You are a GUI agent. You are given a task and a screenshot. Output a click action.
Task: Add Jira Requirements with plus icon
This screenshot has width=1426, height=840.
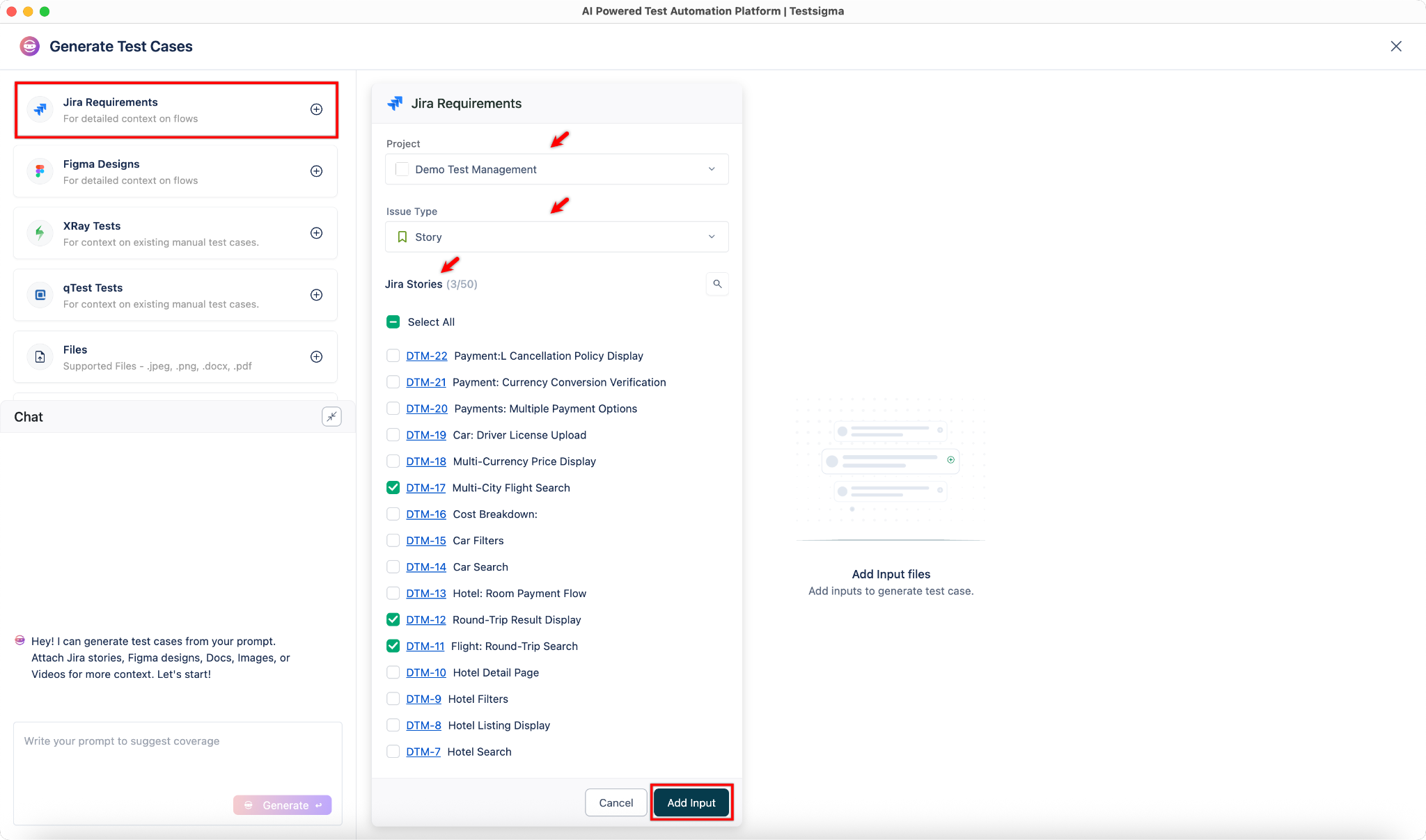tap(316, 109)
